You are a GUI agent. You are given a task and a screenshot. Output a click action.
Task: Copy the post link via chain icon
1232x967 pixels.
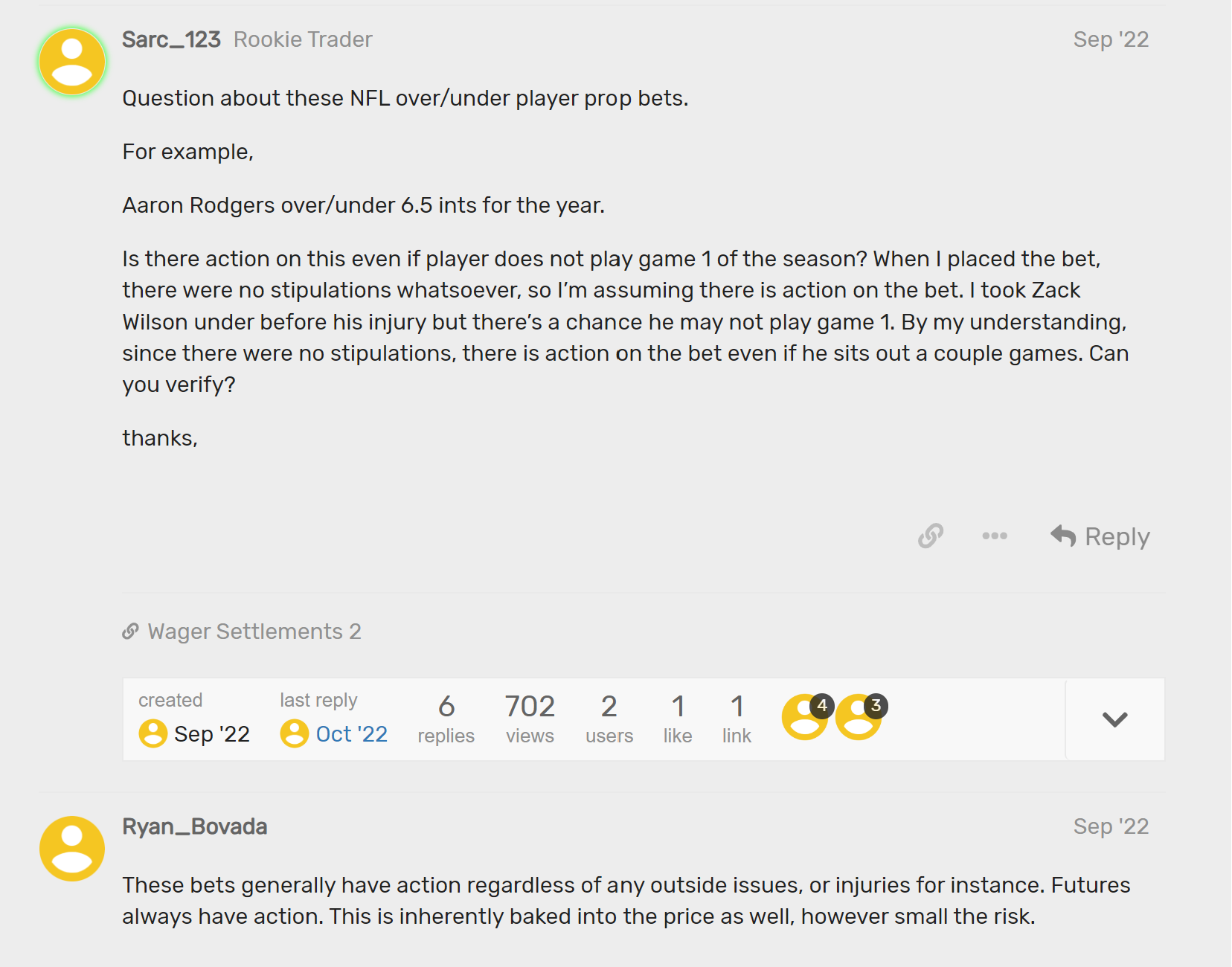point(931,536)
